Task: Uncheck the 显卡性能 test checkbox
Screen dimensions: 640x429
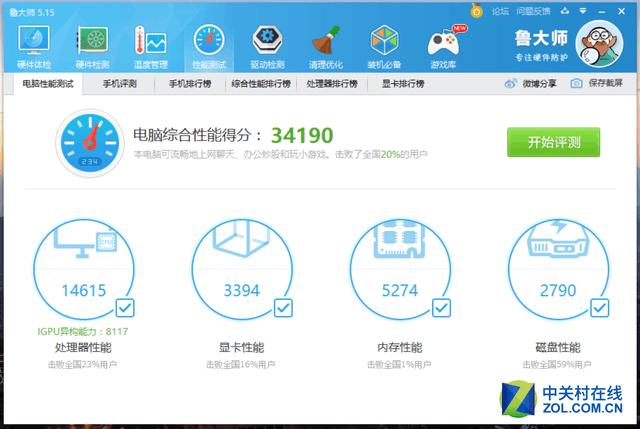Action: [283, 308]
